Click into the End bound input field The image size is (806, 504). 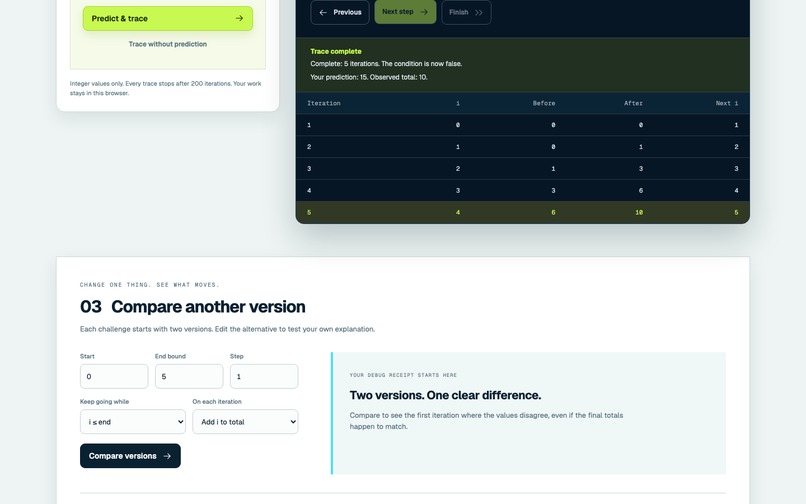(189, 376)
